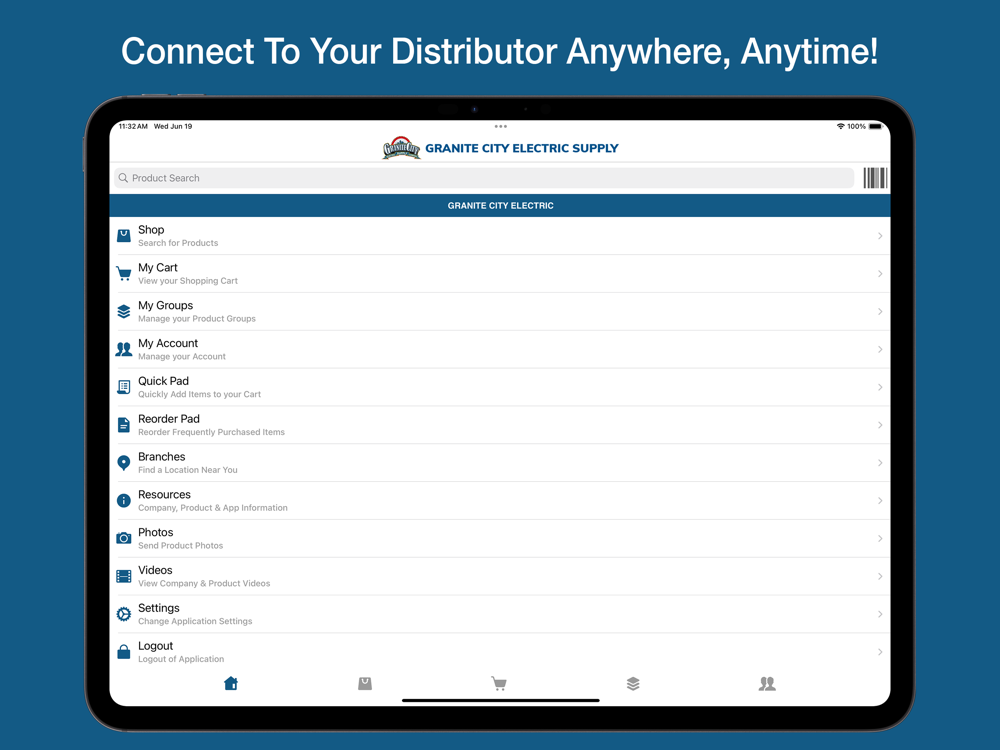The height and width of the screenshot is (750, 1000).
Task: Open the Settings row chevron
Action: [x=879, y=614]
